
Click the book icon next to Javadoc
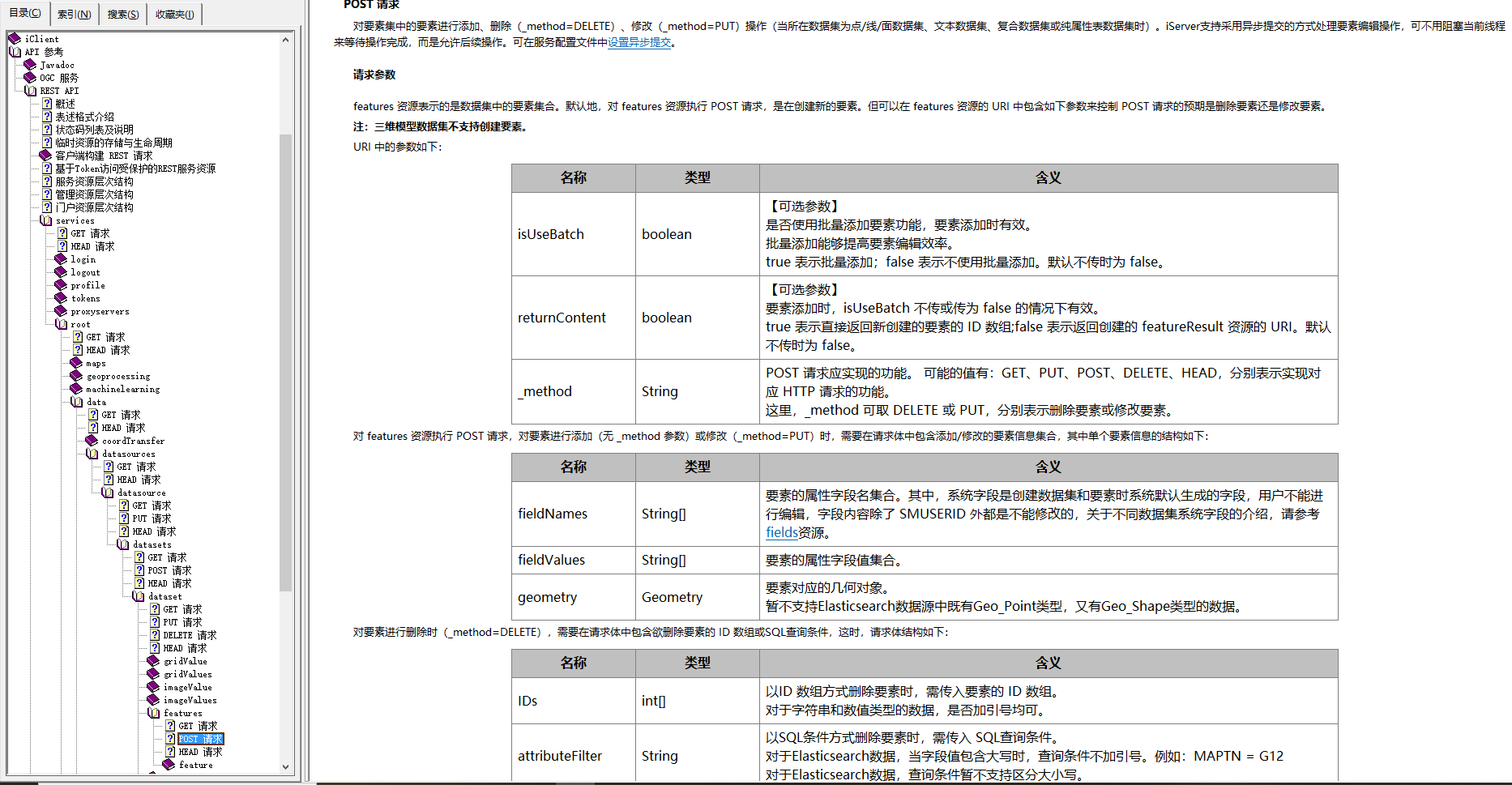[30, 65]
